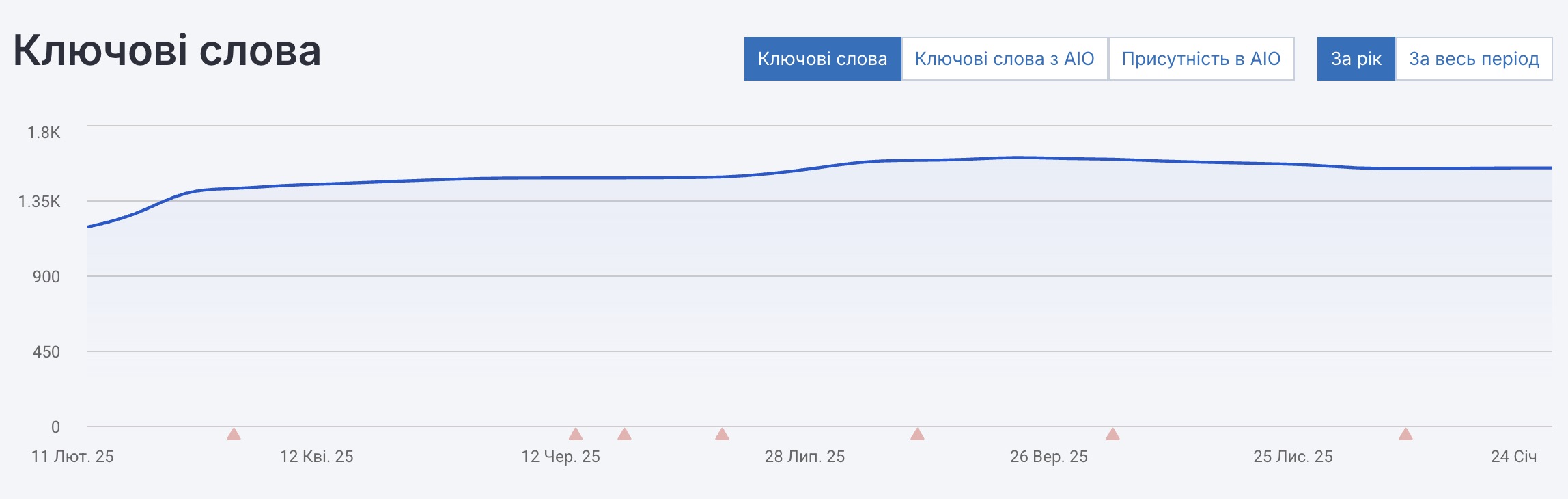Viewport: 1568px width, 499px height.
Task: Show the Присутність в AIO chart
Action: [x=1201, y=59]
